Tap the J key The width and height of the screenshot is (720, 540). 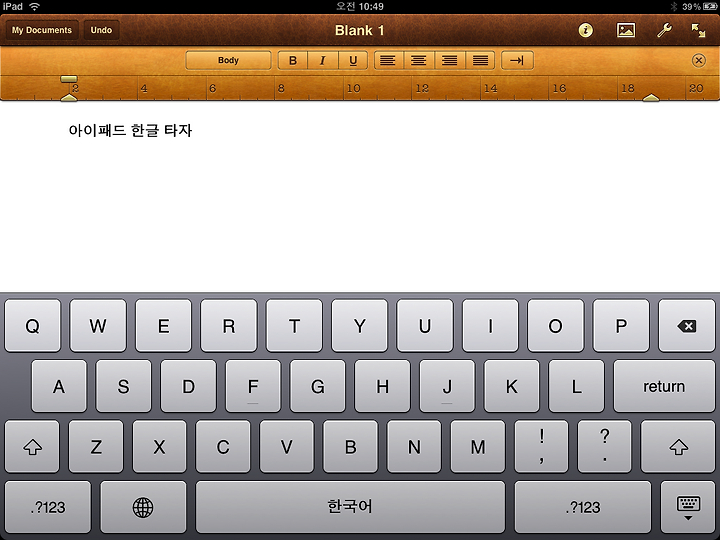447,386
